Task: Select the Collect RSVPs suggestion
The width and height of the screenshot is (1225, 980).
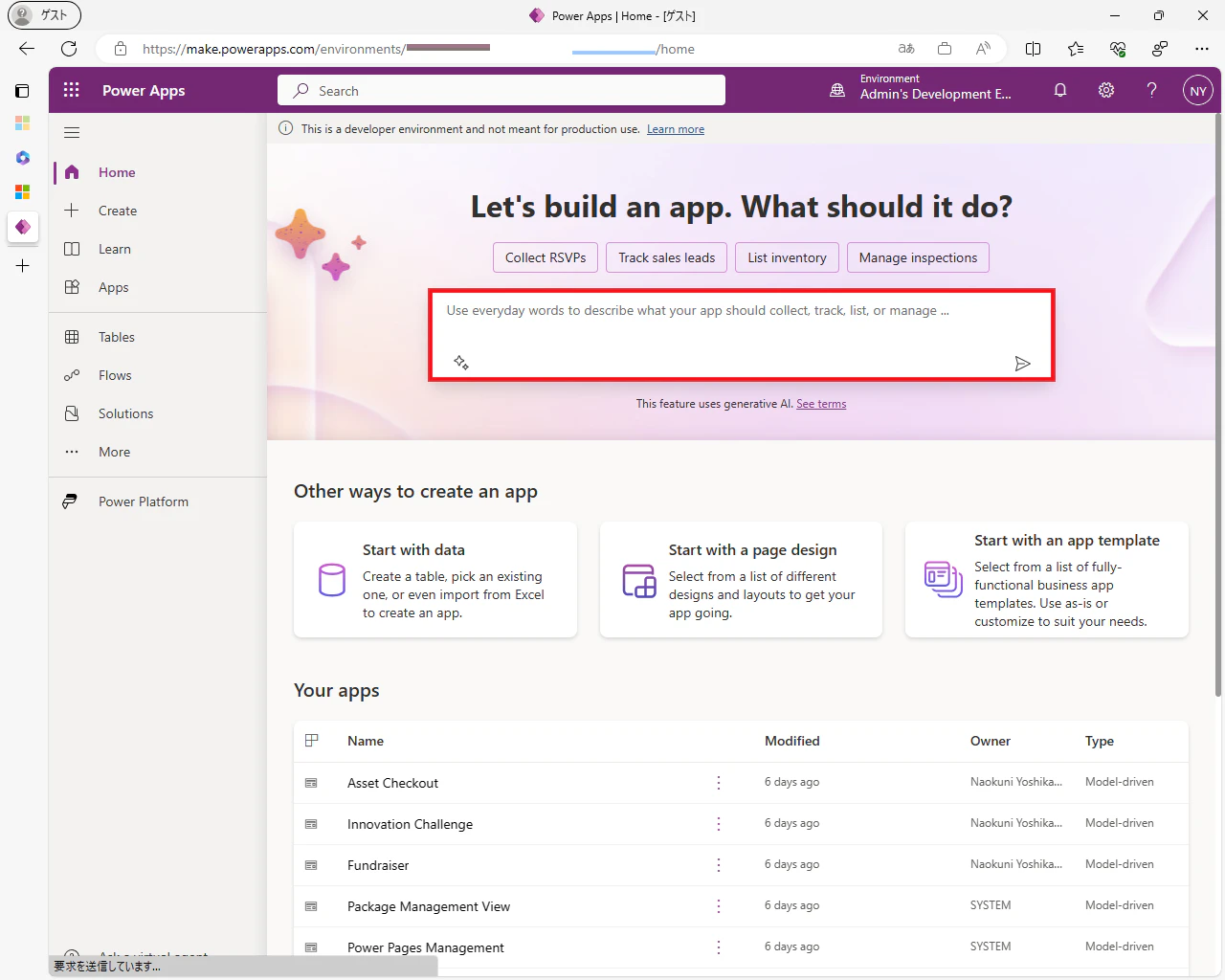Action: point(546,257)
